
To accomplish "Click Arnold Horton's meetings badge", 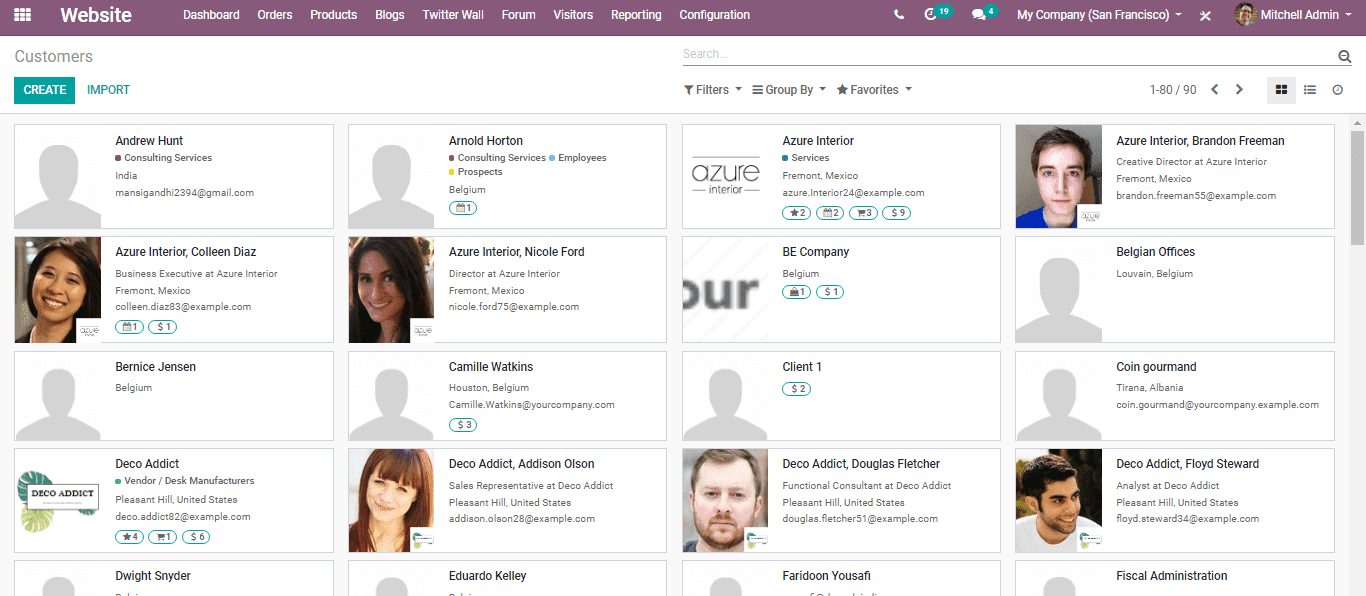I will [463, 208].
